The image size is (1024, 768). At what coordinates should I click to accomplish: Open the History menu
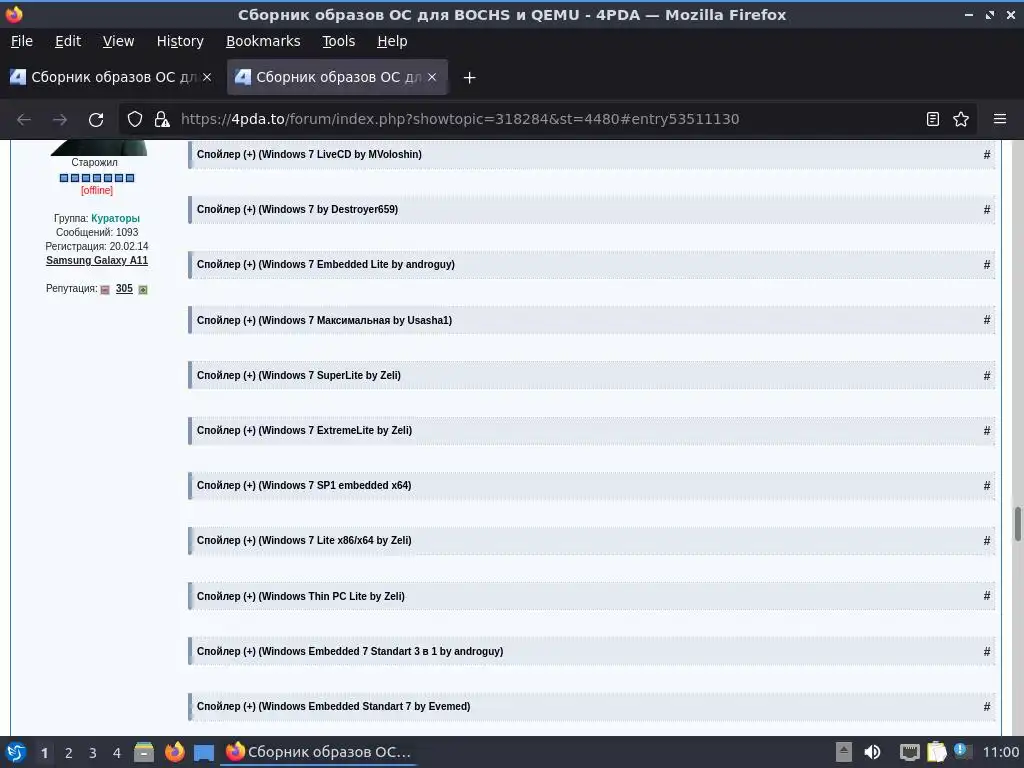(180, 41)
